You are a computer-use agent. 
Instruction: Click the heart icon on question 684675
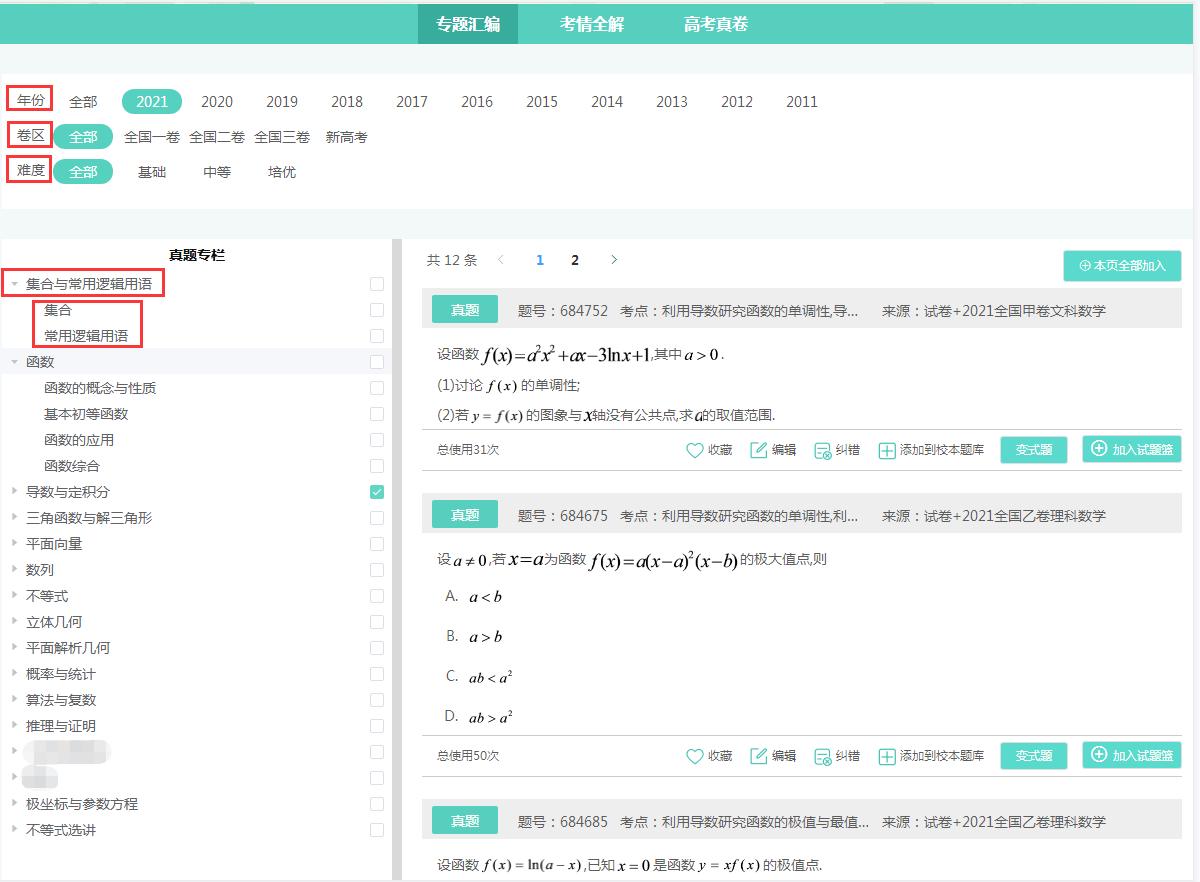pos(696,756)
